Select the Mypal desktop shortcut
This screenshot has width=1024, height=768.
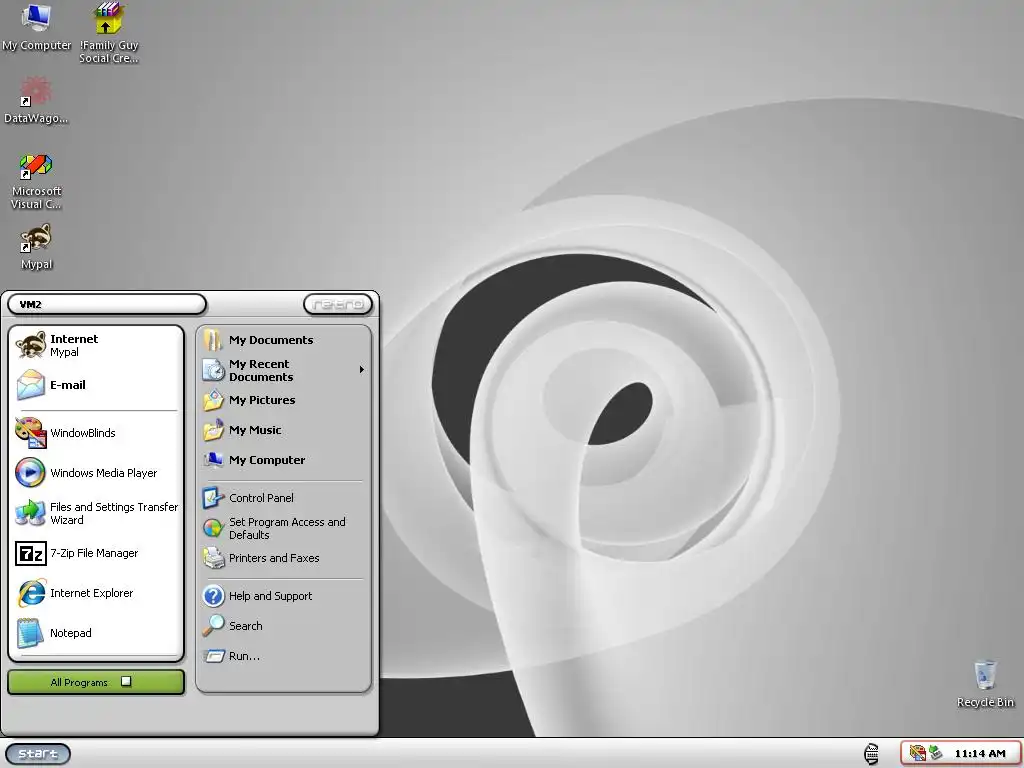tap(36, 247)
